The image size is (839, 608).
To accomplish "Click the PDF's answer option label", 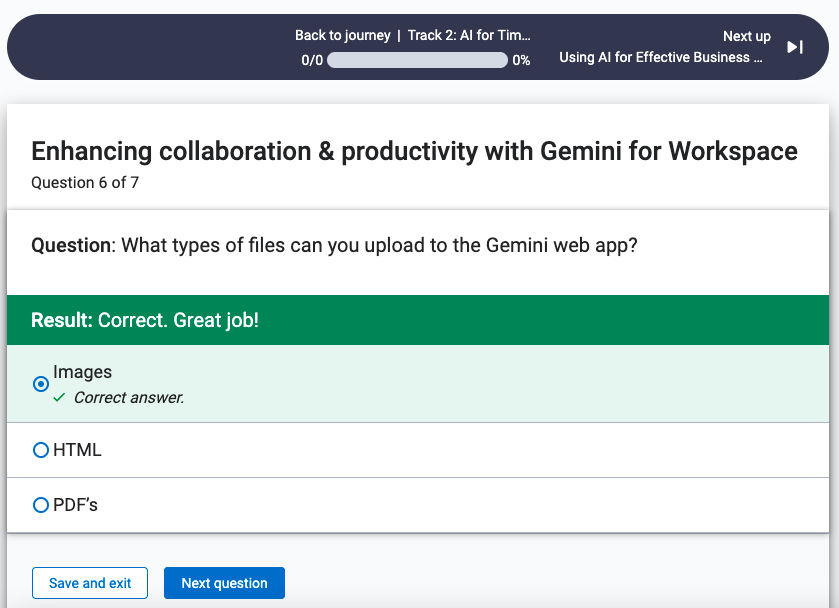I will click(75, 505).
